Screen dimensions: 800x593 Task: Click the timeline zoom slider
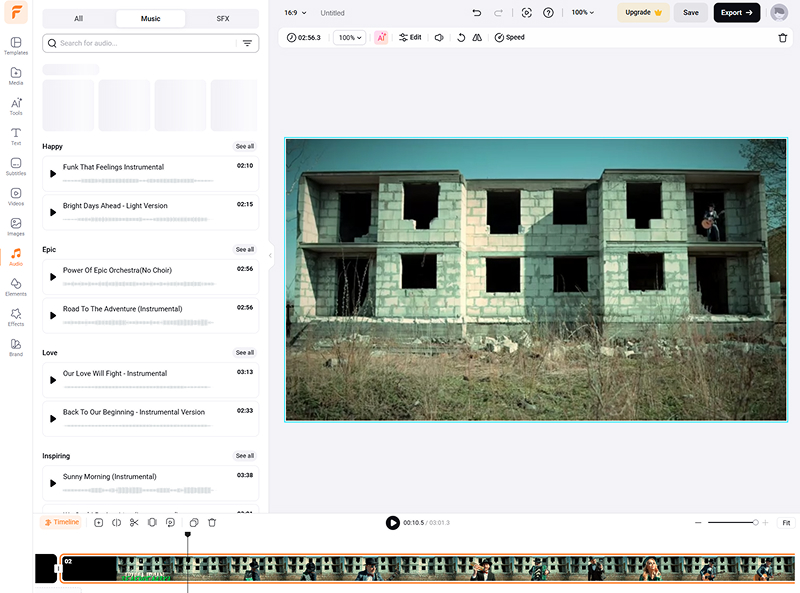coord(732,523)
